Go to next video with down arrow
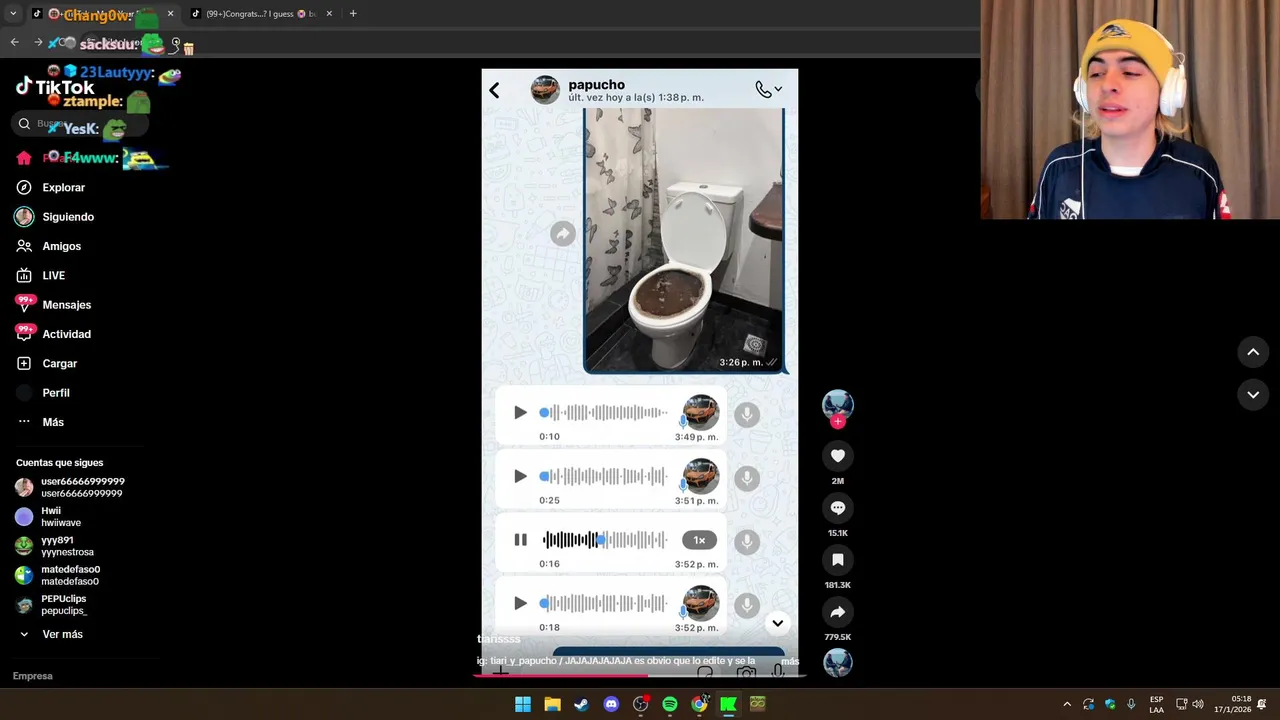The width and height of the screenshot is (1280, 720). tap(1253, 394)
